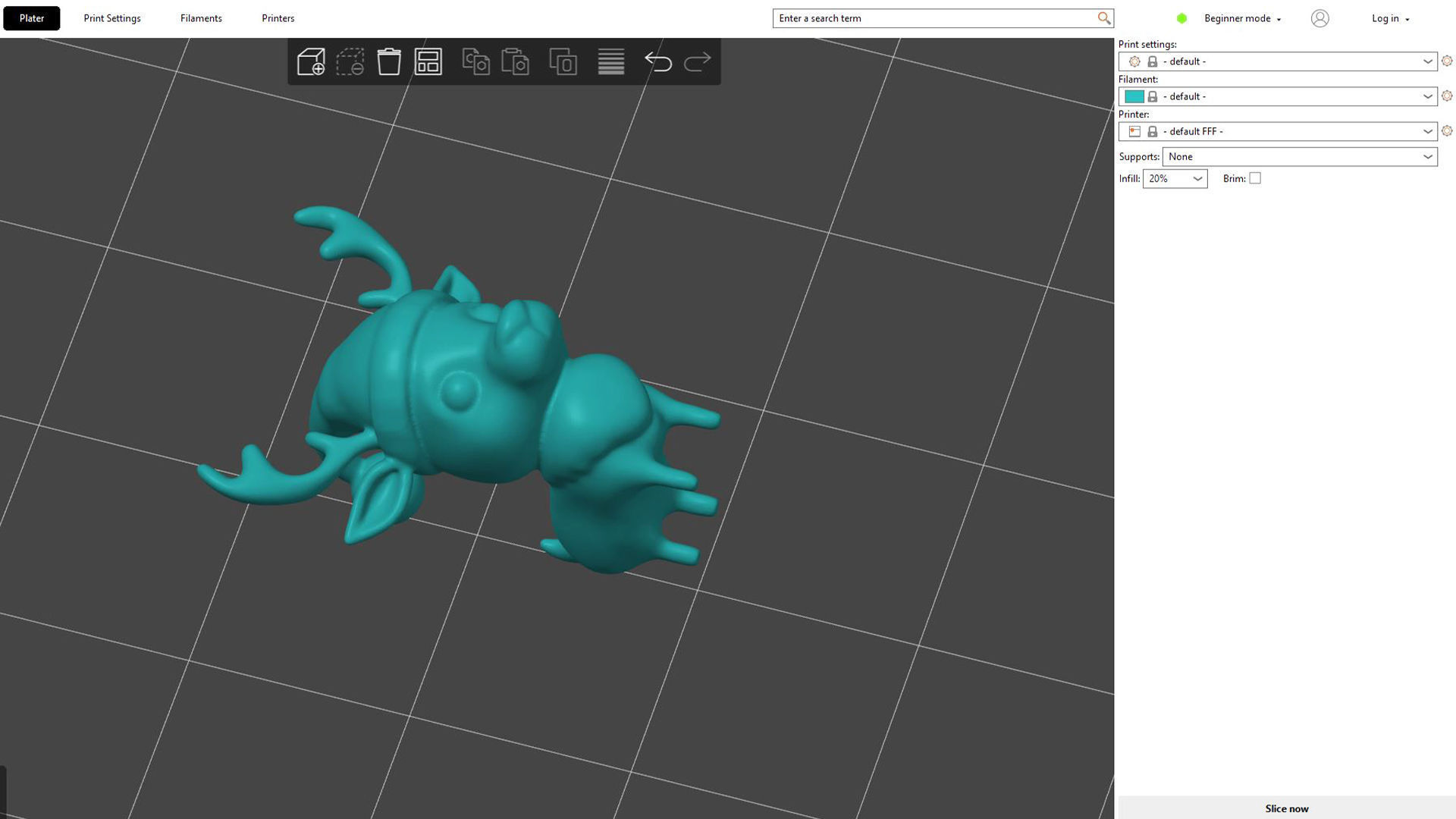This screenshot has width=1456, height=819.
Task: Click the teal filament color swatch
Action: pos(1134,96)
